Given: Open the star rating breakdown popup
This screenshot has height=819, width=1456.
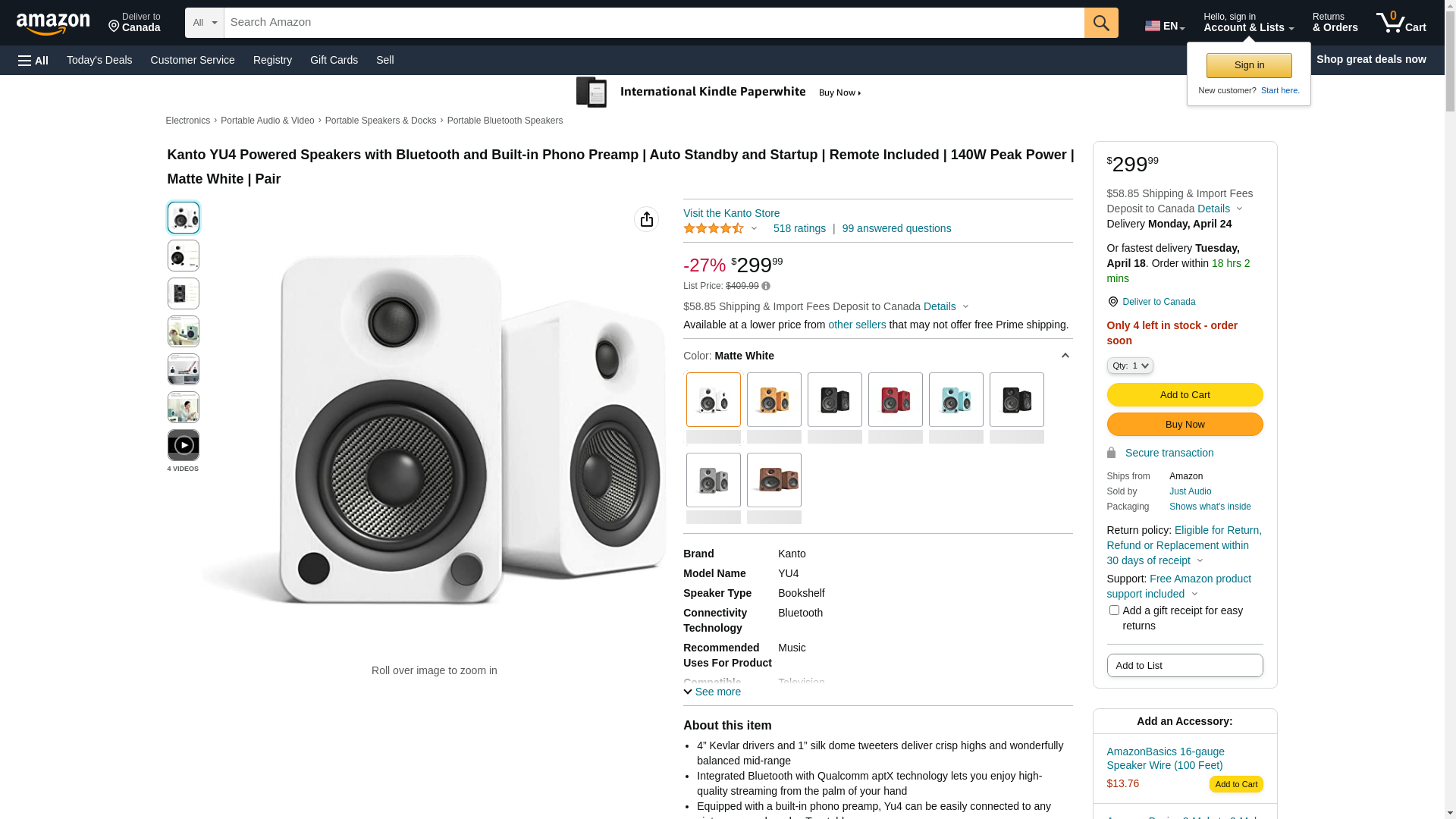Looking at the screenshot, I should 720,228.
